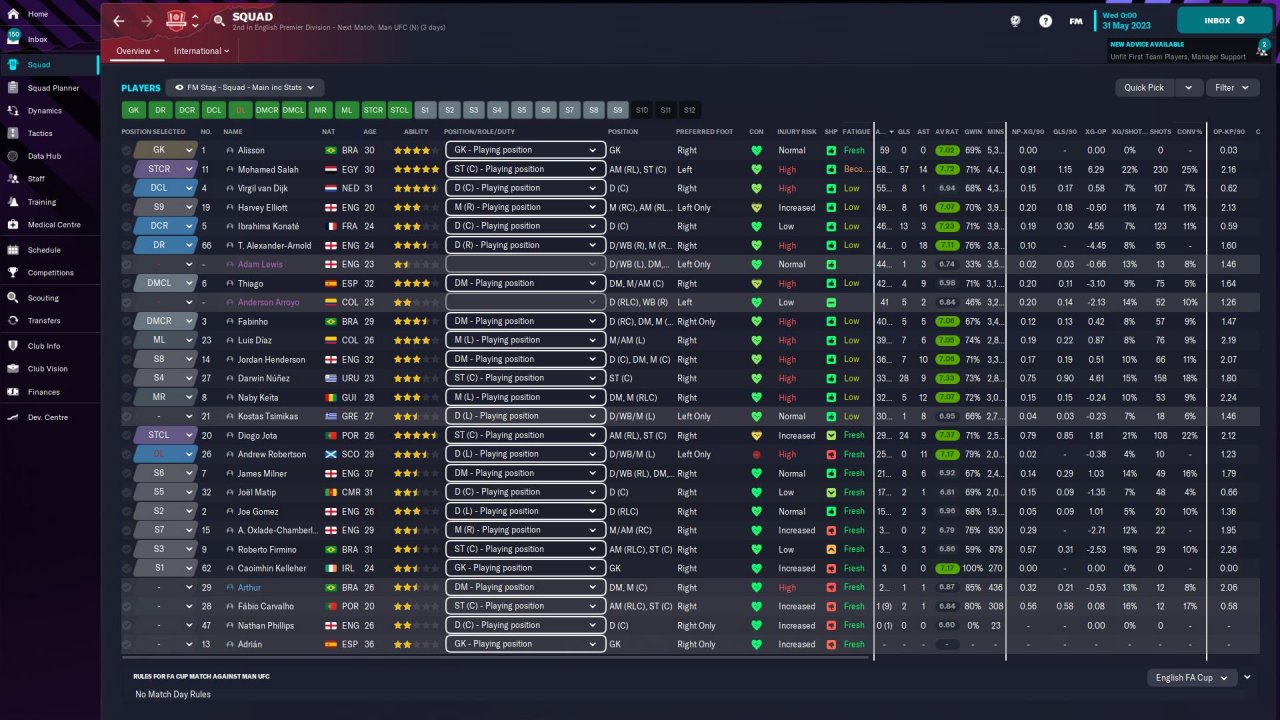Image resolution: width=1280 pixels, height=720 pixels.
Task: Open Club Info in the sidebar
Action: [44, 346]
